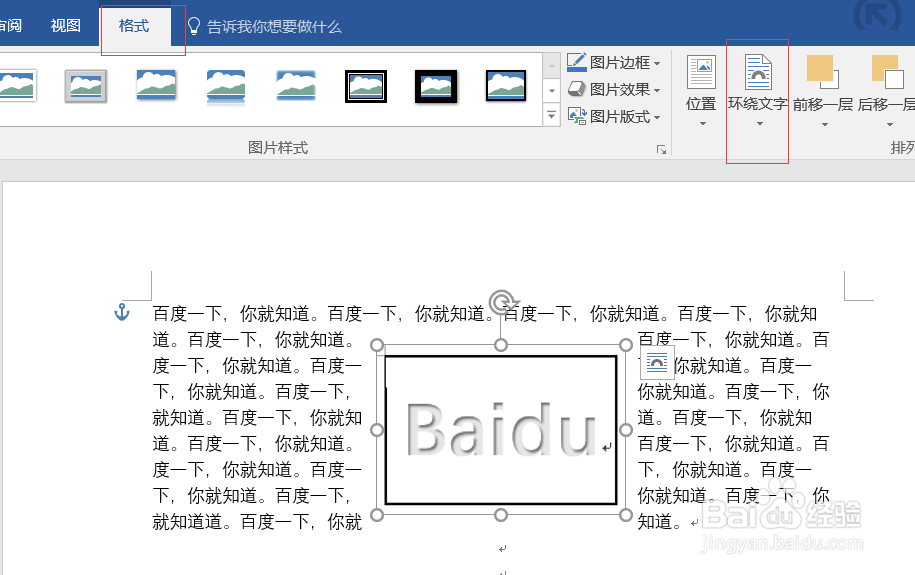Open the 图片边框 dropdown
Image resolution: width=915 pixels, height=575 pixels.
click(614, 62)
